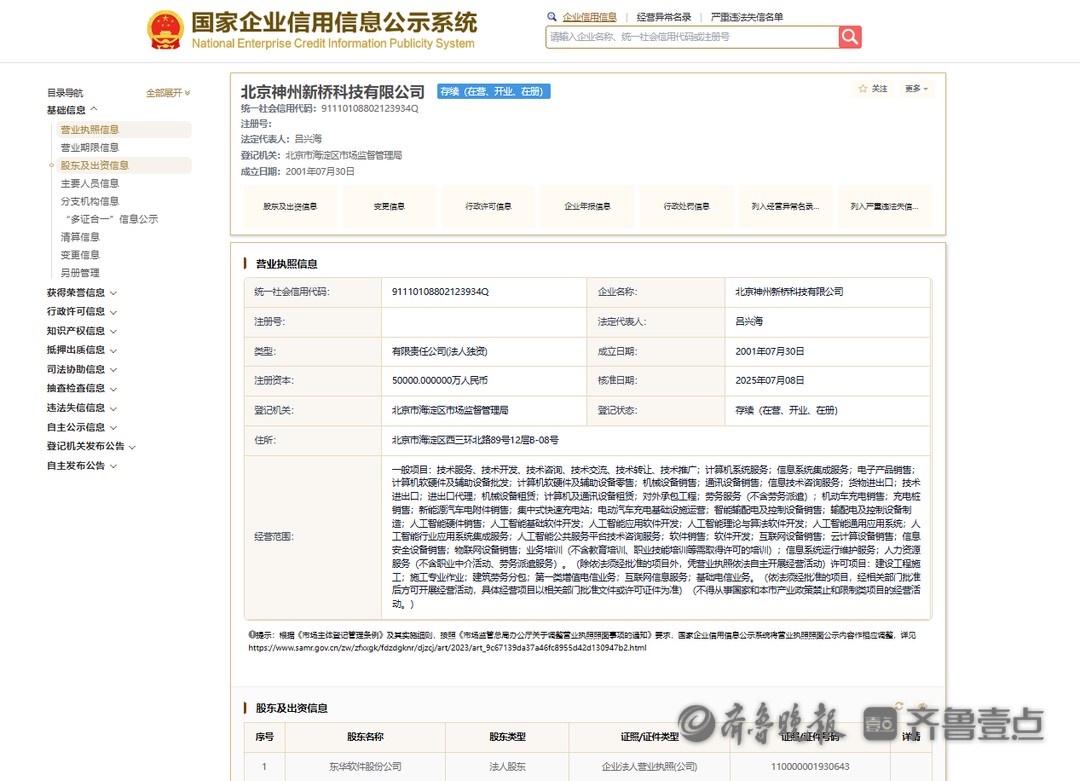The height and width of the screenshot is (781, 1080).
Task: Expand the 知识产权信息 section
Action: 82,331
